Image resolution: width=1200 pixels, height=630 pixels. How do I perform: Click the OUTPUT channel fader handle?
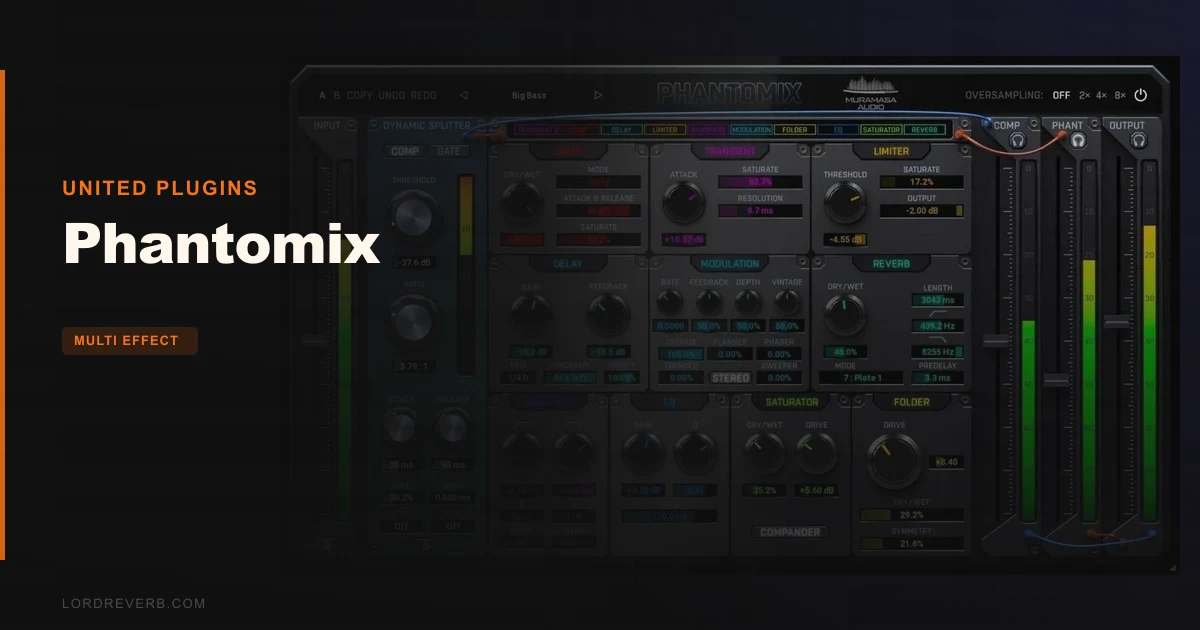point(1116,321)
